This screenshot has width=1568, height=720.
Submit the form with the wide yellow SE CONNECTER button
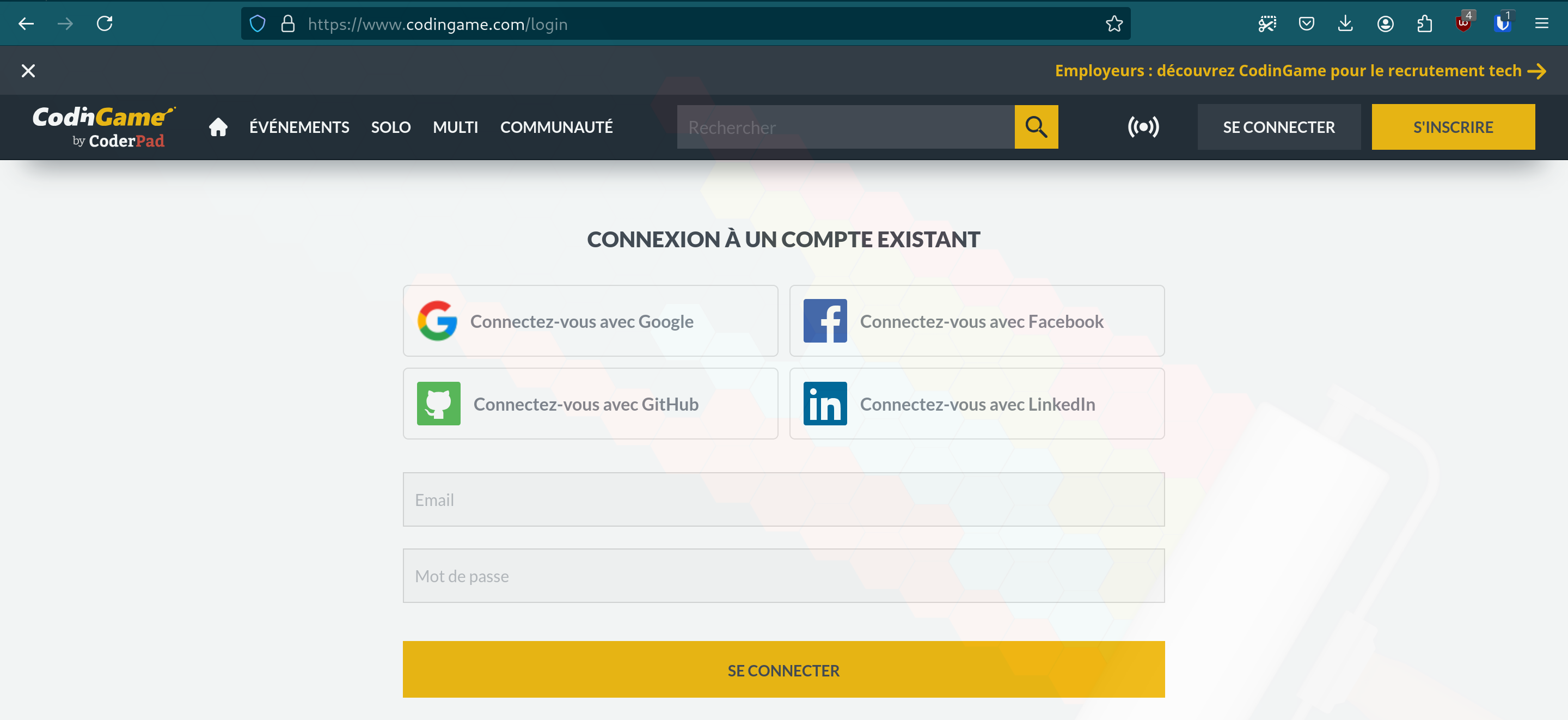pos(783,669)
